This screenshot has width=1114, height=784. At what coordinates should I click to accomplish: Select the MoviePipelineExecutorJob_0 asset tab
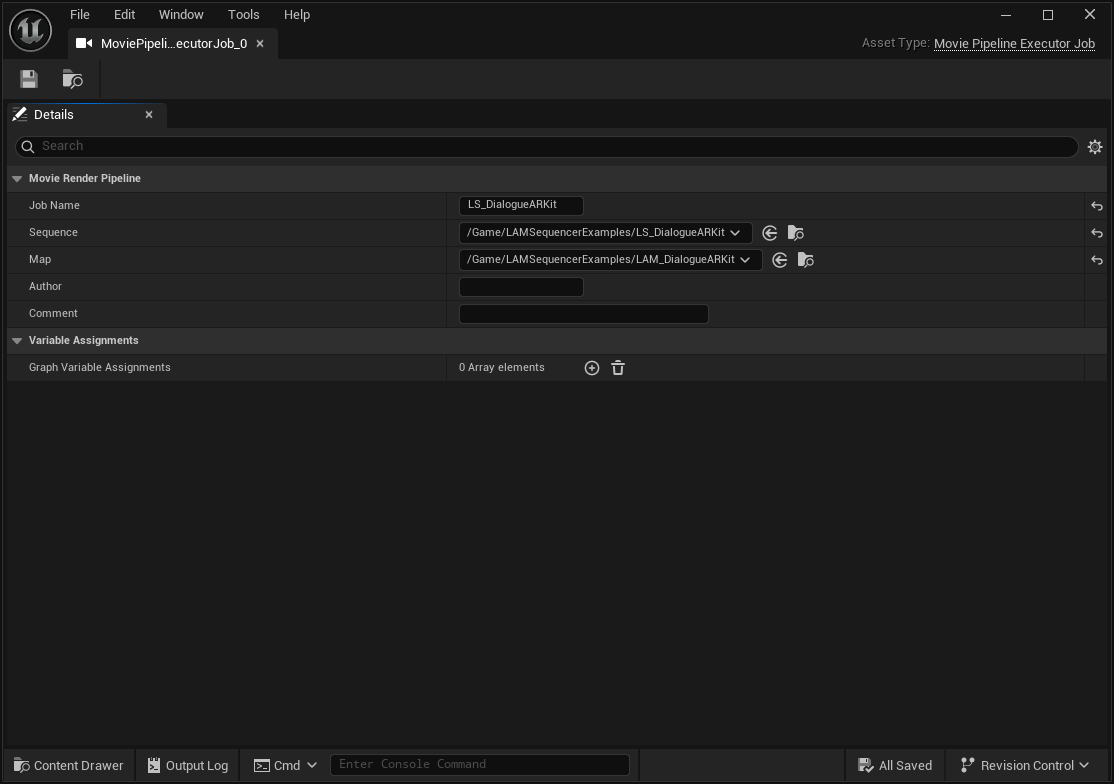click(173, 44)
